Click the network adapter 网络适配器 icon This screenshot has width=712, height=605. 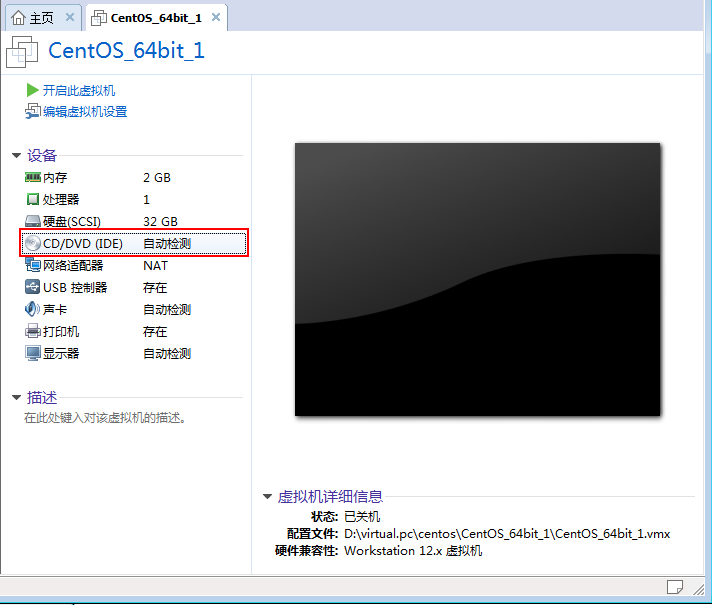coord(33,265)
